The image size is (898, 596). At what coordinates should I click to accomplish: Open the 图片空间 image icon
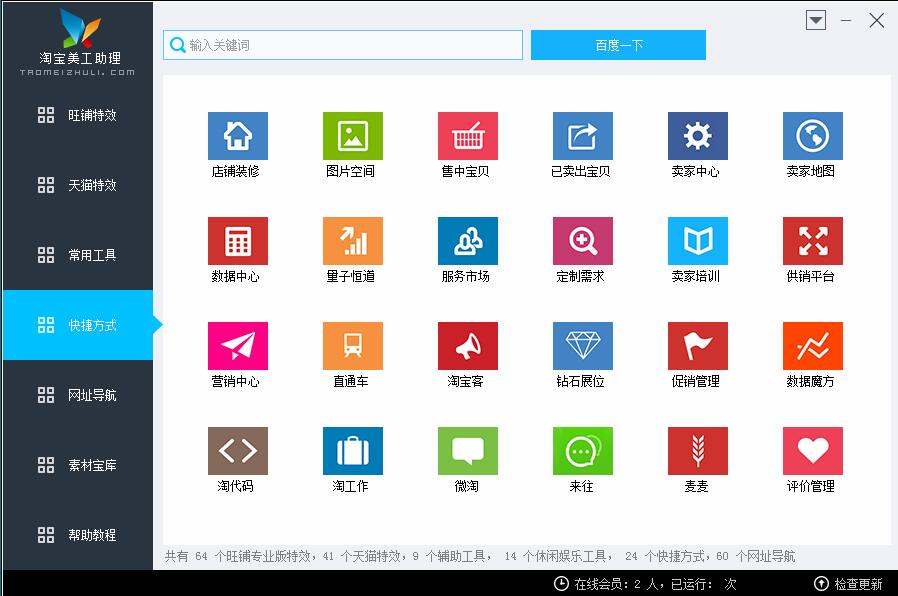coord(353,136)
